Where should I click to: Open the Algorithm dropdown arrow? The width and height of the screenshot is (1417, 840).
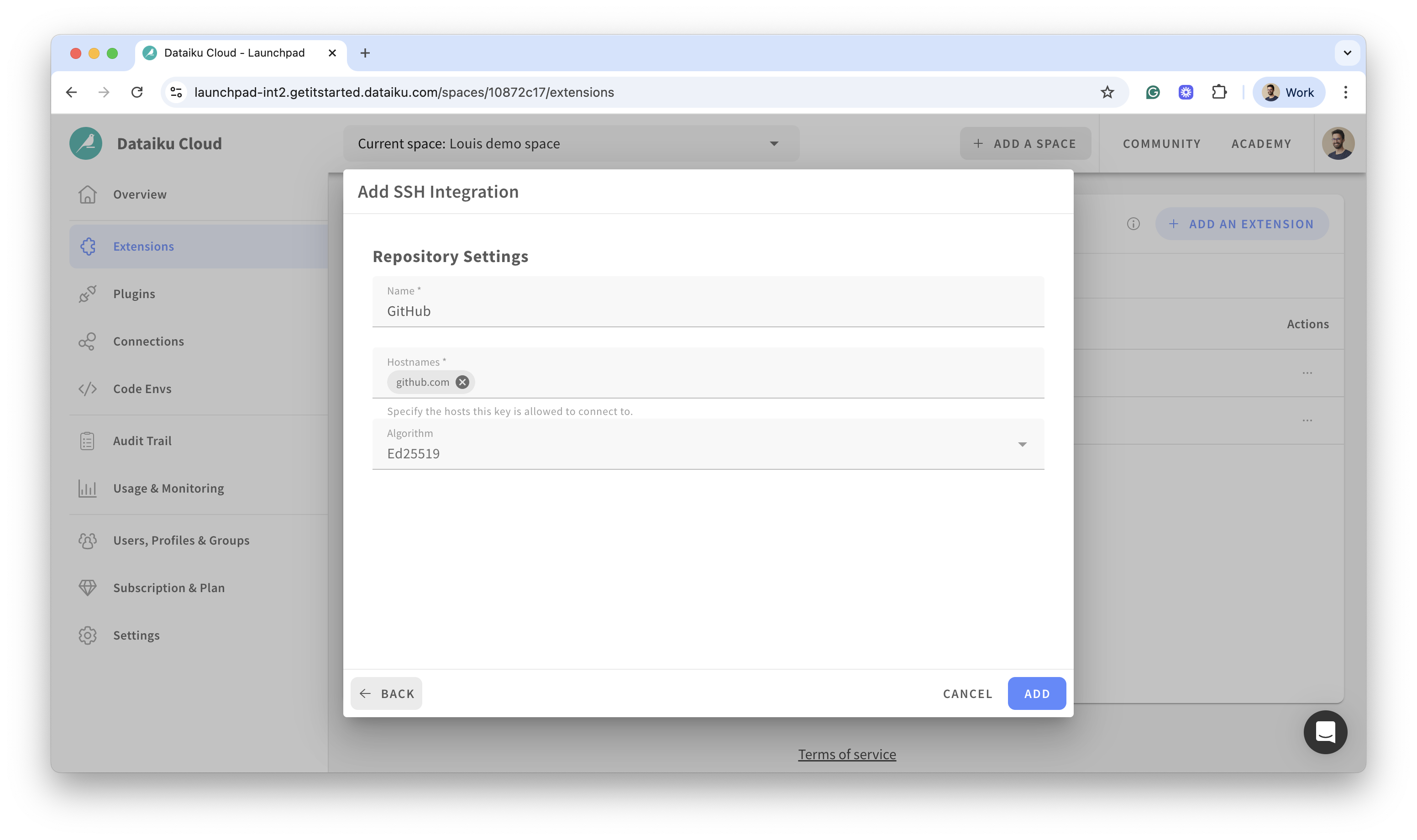tap(1022, 445)
